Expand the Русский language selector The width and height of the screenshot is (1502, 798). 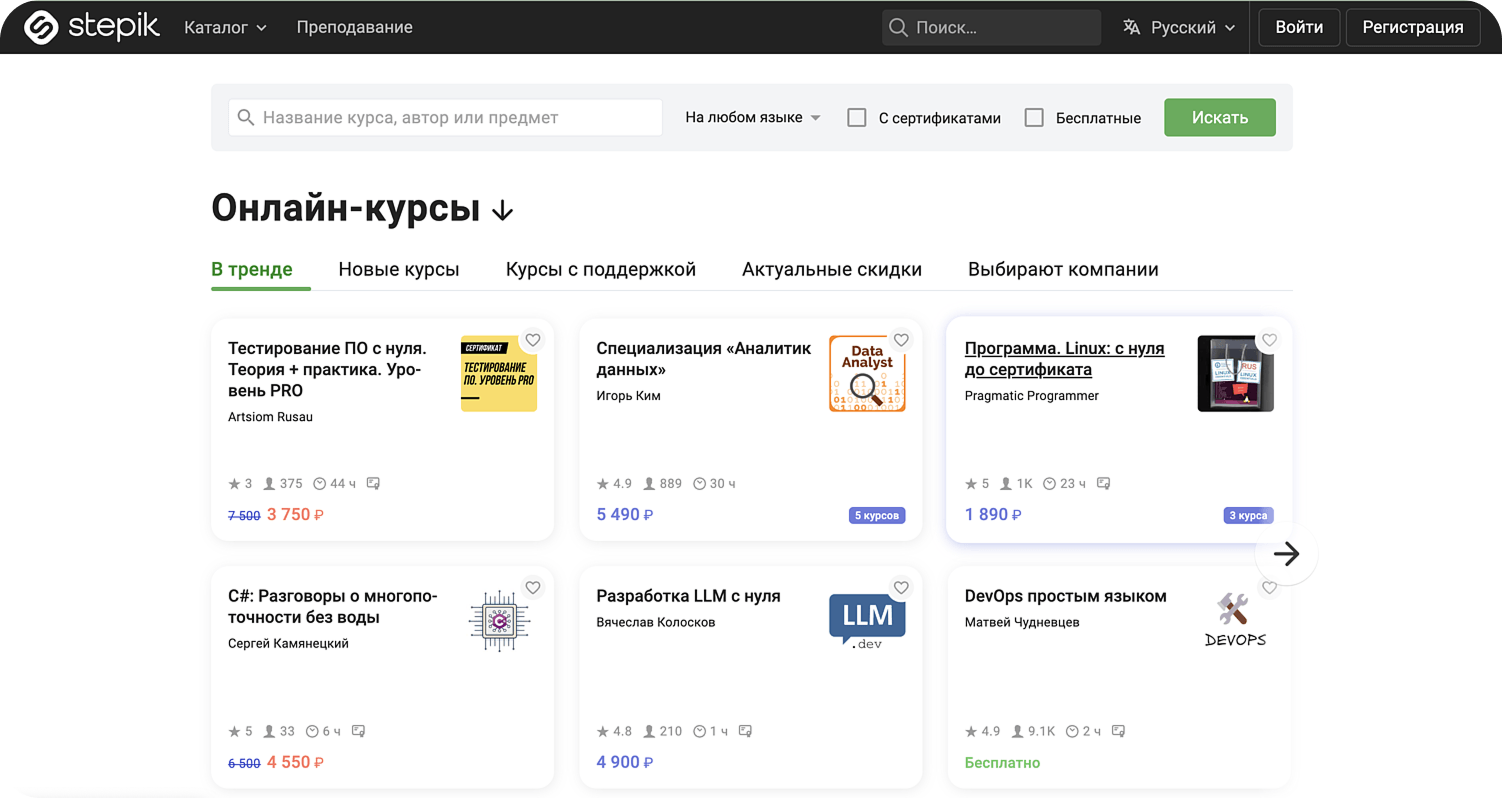point(1180,27)
